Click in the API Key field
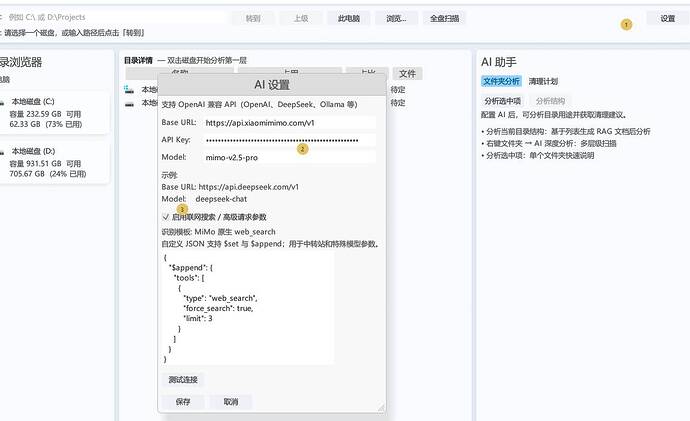690x421 pixels. 290,140
